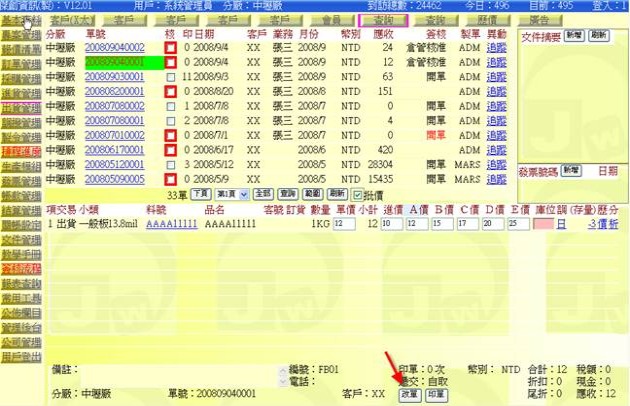
Task: Switch to the 客戶(X大) tab
Action: (x=73, y=20)
